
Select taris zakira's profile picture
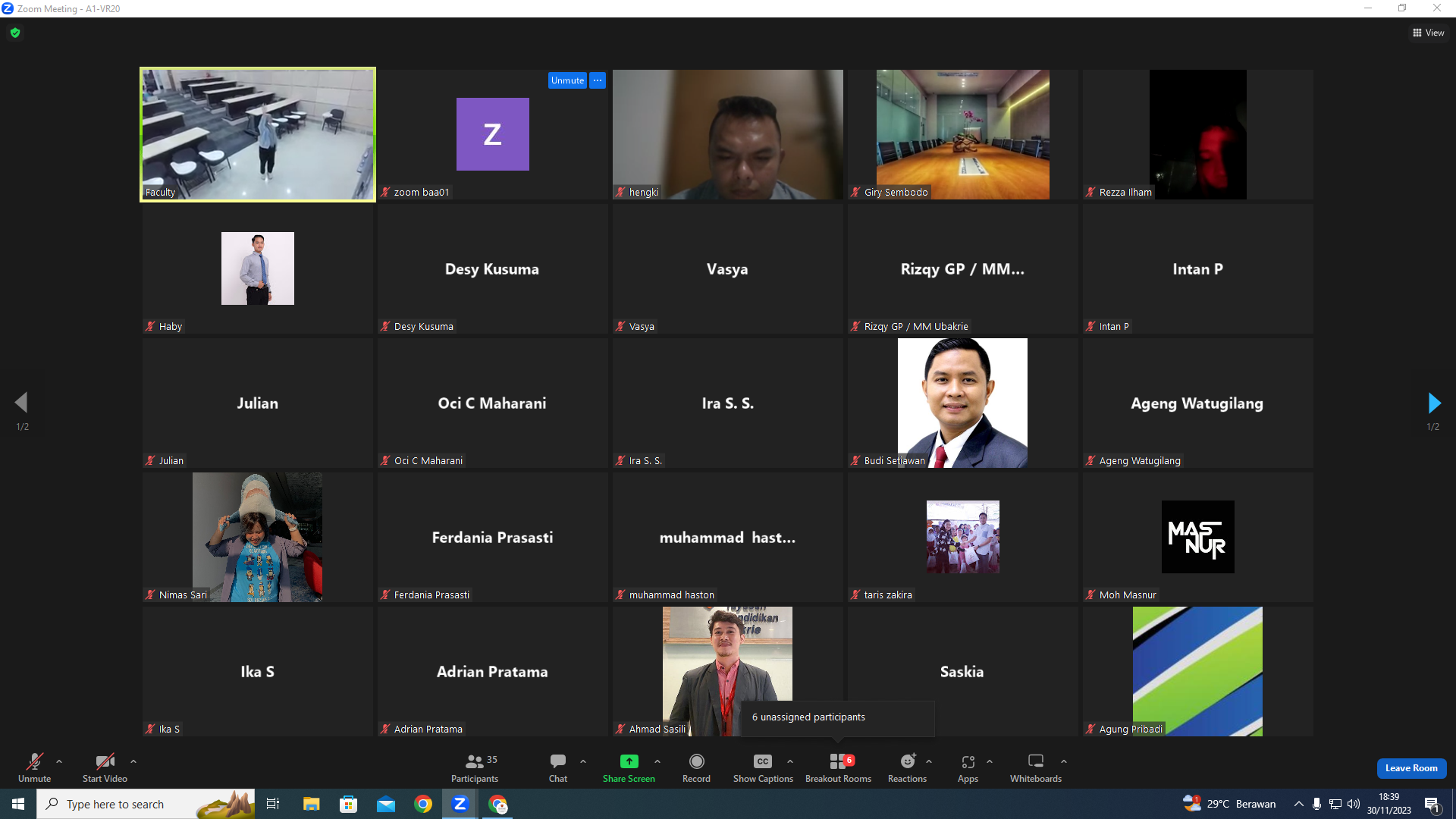point(963,537)
